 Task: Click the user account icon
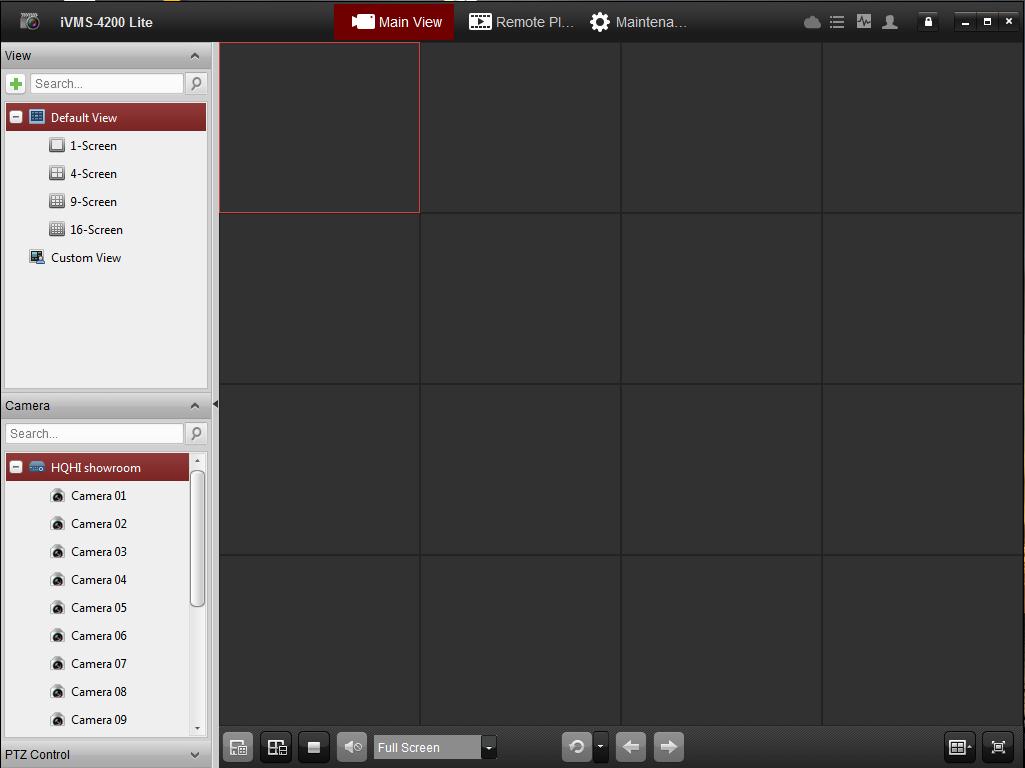890,22
